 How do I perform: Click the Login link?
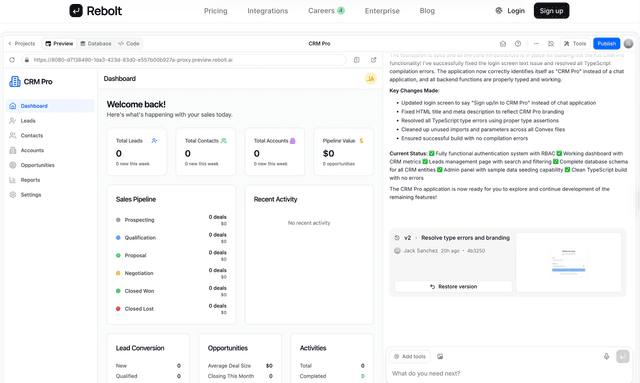(x=516, y=11)
